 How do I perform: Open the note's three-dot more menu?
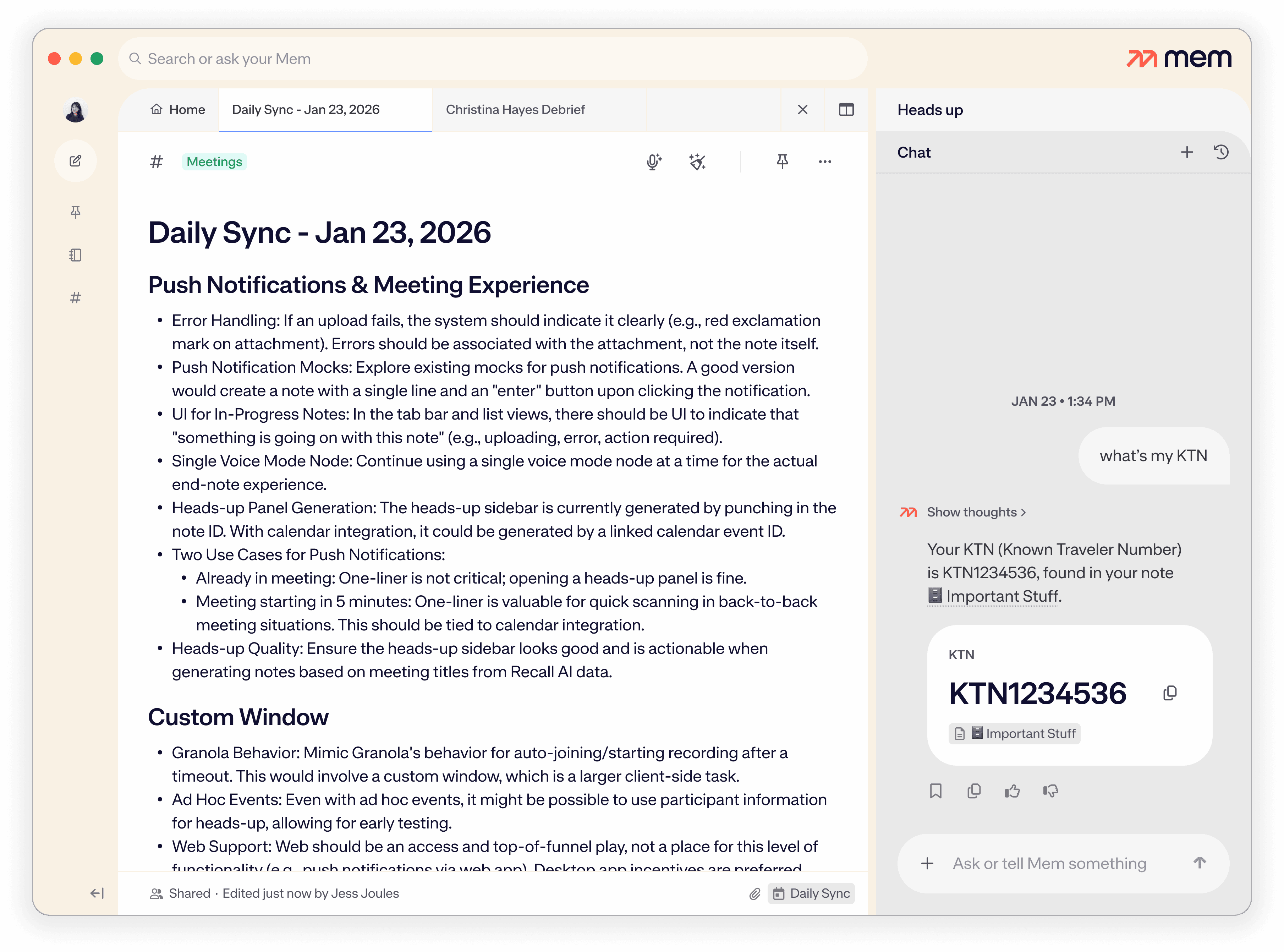pyautogui.click(x=824, y=162)
